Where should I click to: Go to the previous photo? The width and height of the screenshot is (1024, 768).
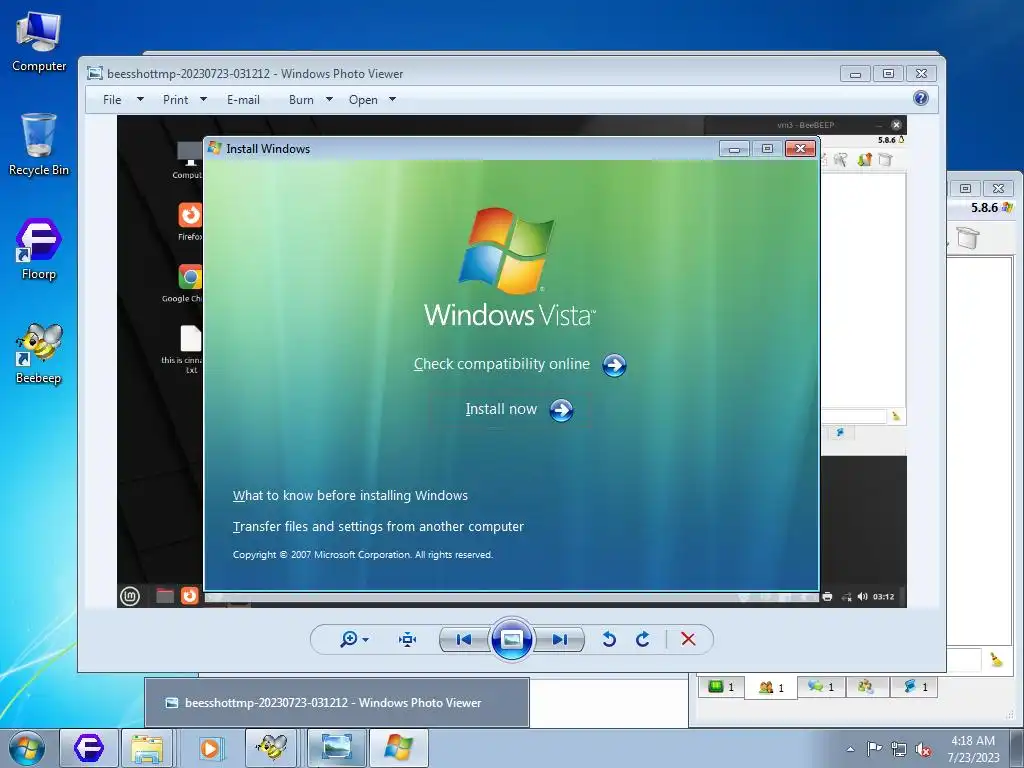(x=464, y=639)
